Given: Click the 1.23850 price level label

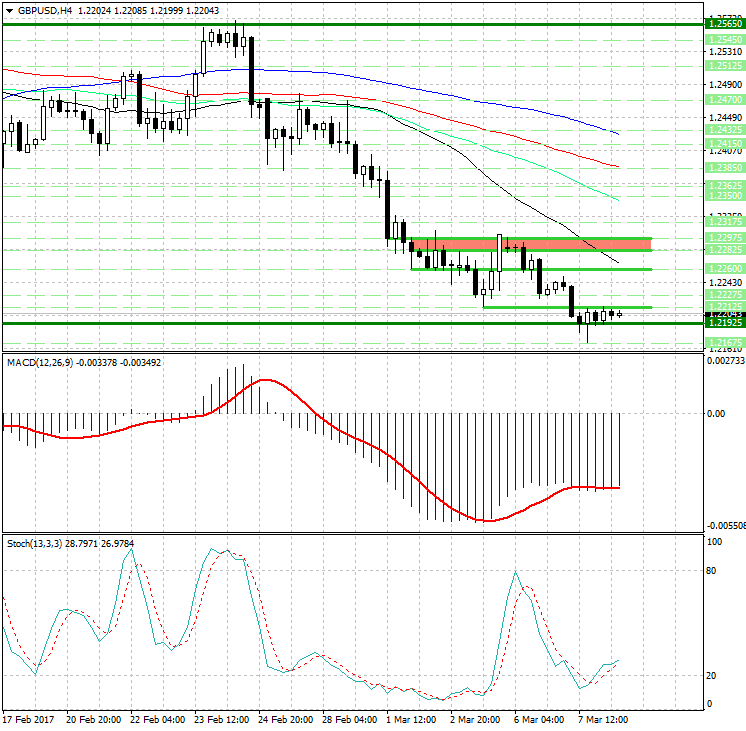Looking at the screenshot, I should coord(723,167).
